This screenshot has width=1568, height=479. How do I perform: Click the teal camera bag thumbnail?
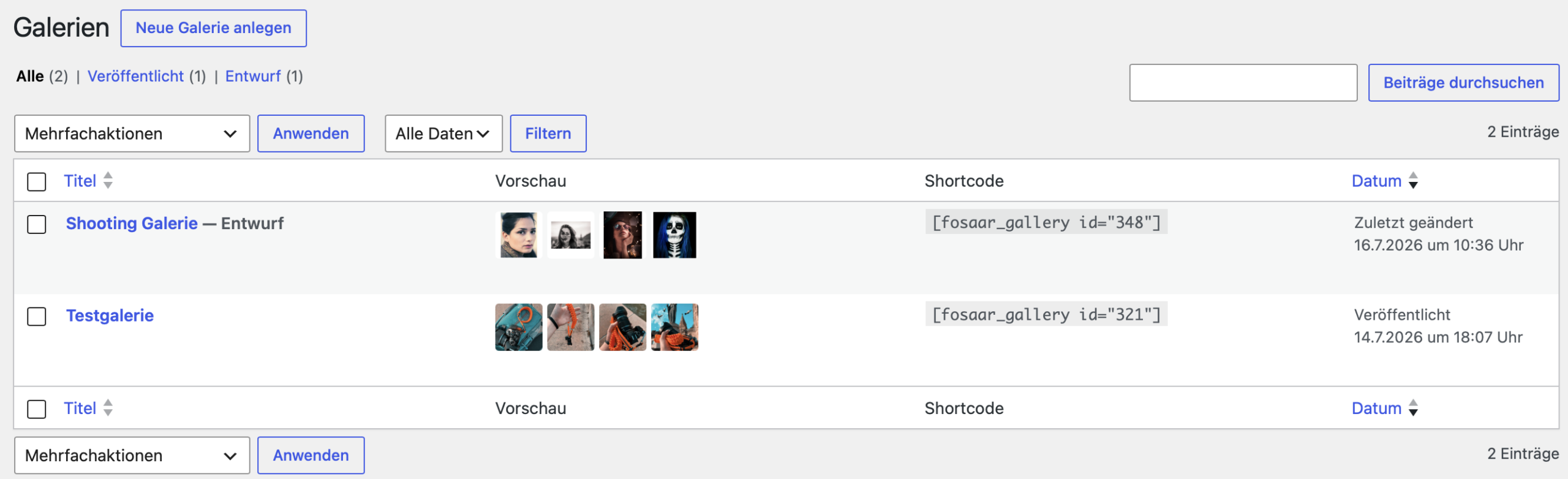coord(518,327)
